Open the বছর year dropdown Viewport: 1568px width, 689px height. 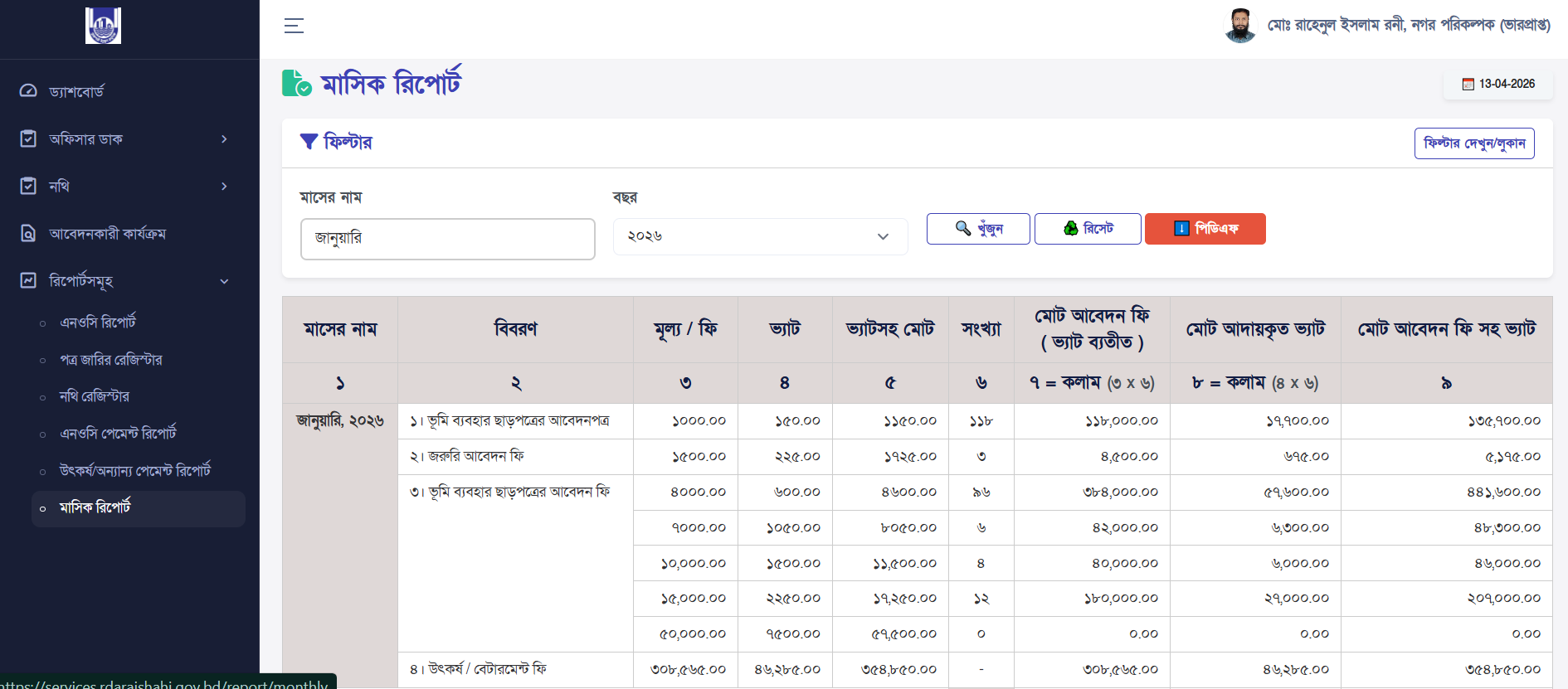[759, 236]
